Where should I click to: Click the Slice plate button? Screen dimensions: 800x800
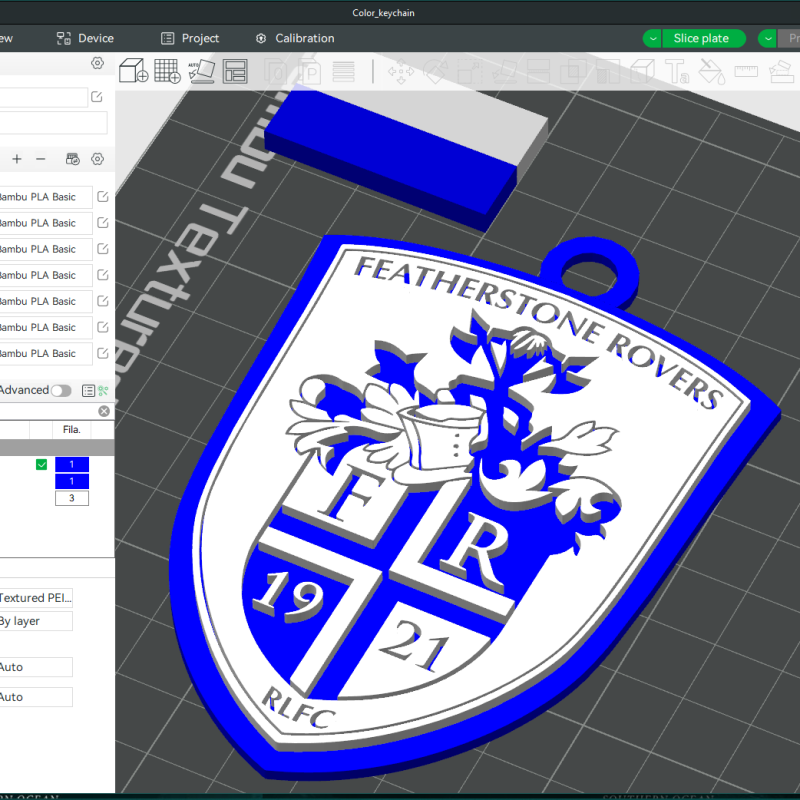[704, 38]
